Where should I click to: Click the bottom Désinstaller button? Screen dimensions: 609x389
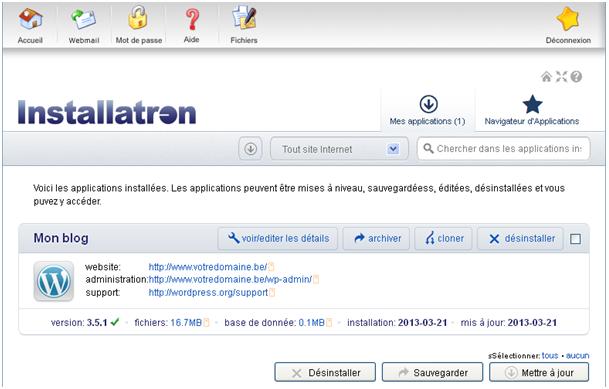pyautogui.click(x=325, y=373)
